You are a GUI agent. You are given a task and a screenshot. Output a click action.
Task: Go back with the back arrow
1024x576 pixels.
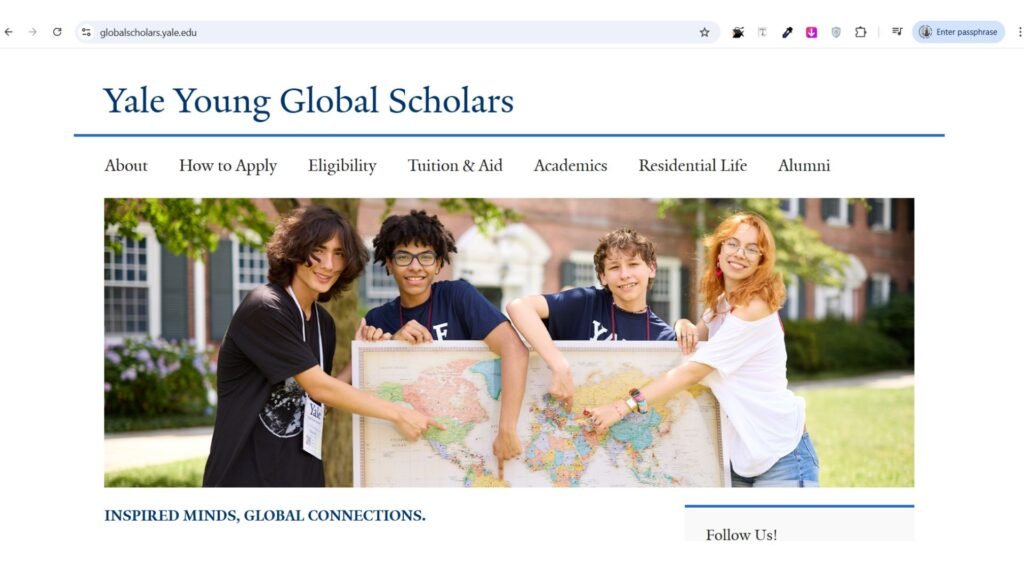tap(8, 32)
